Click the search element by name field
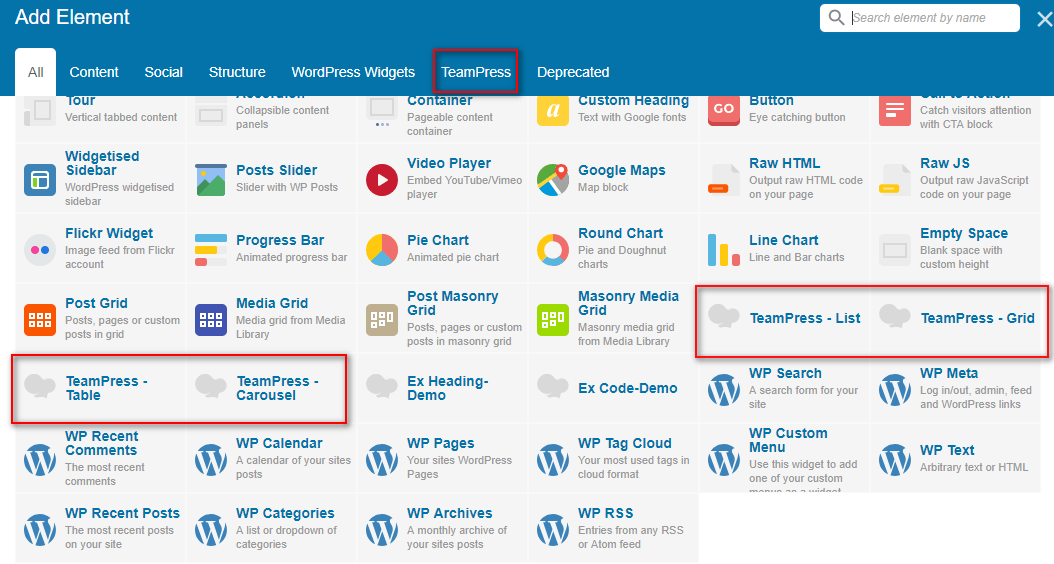 click(920, 18)
